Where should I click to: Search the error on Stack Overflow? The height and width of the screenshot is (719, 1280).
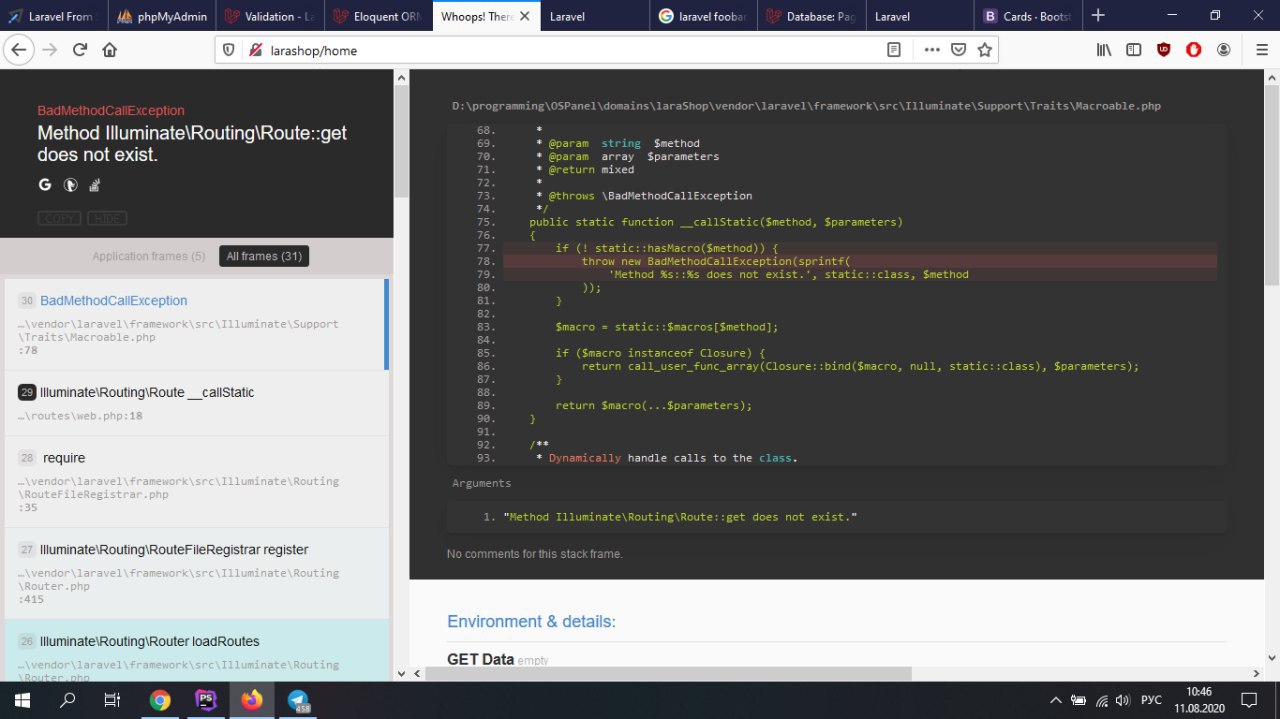click(95, 185)
